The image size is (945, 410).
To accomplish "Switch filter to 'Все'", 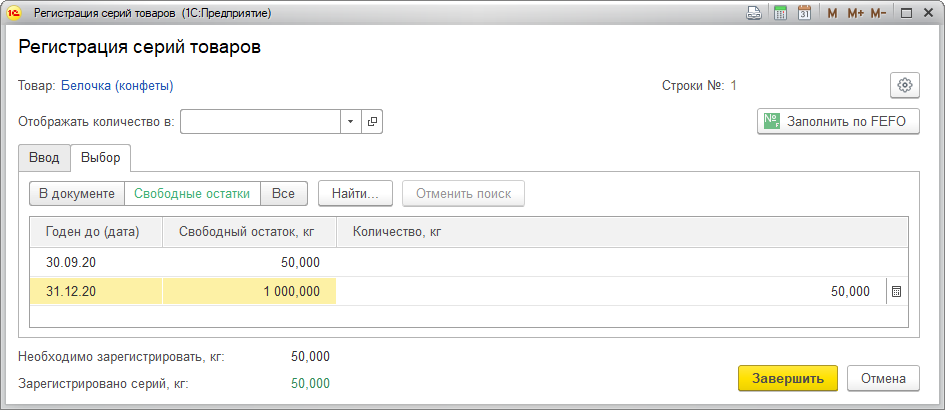I will click(x=283, y=194).
